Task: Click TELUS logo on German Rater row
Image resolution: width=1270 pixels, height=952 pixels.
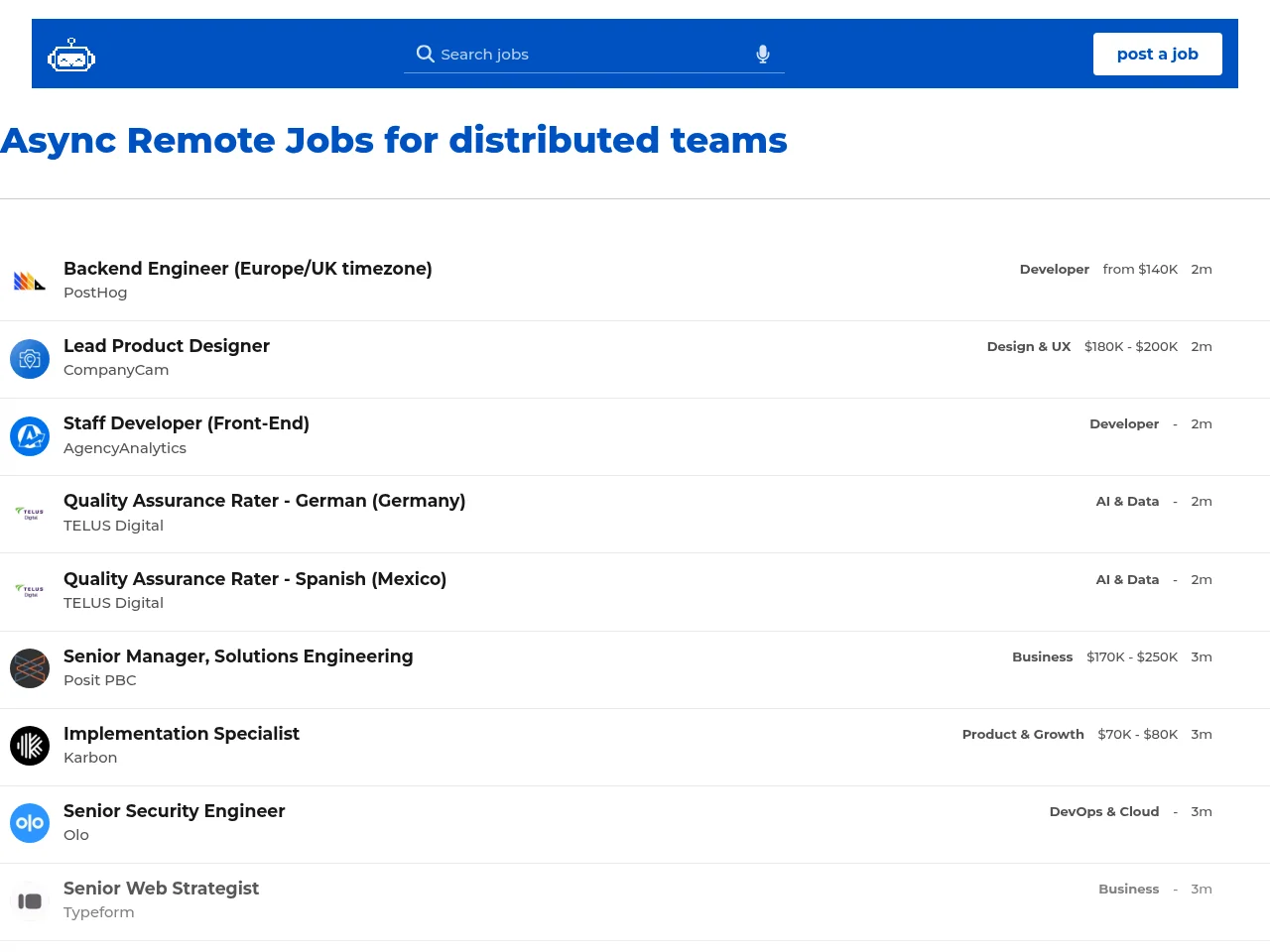Action: coord(30,514)
